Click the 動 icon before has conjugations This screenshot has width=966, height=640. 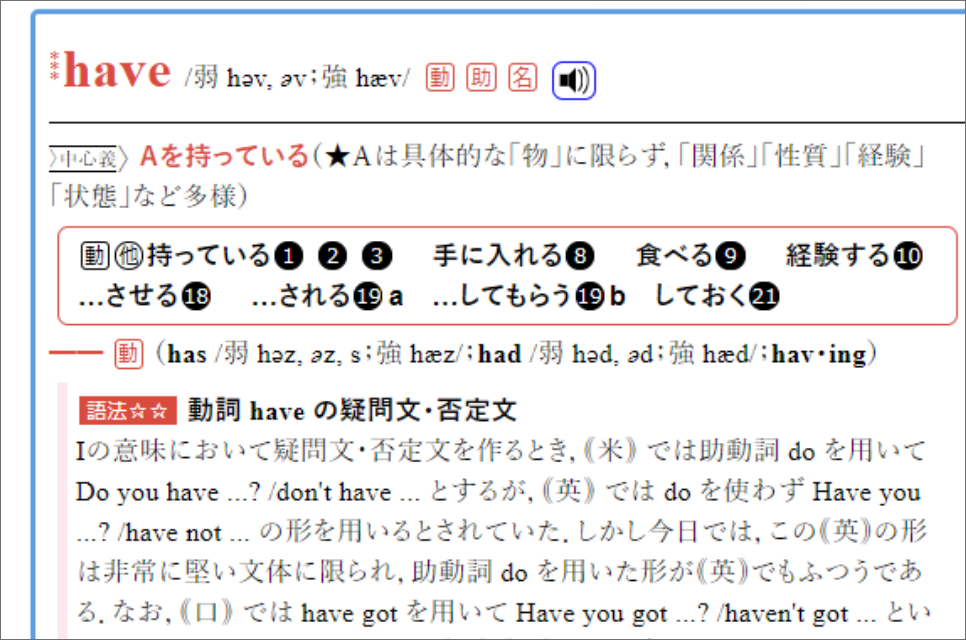(129, 354)
